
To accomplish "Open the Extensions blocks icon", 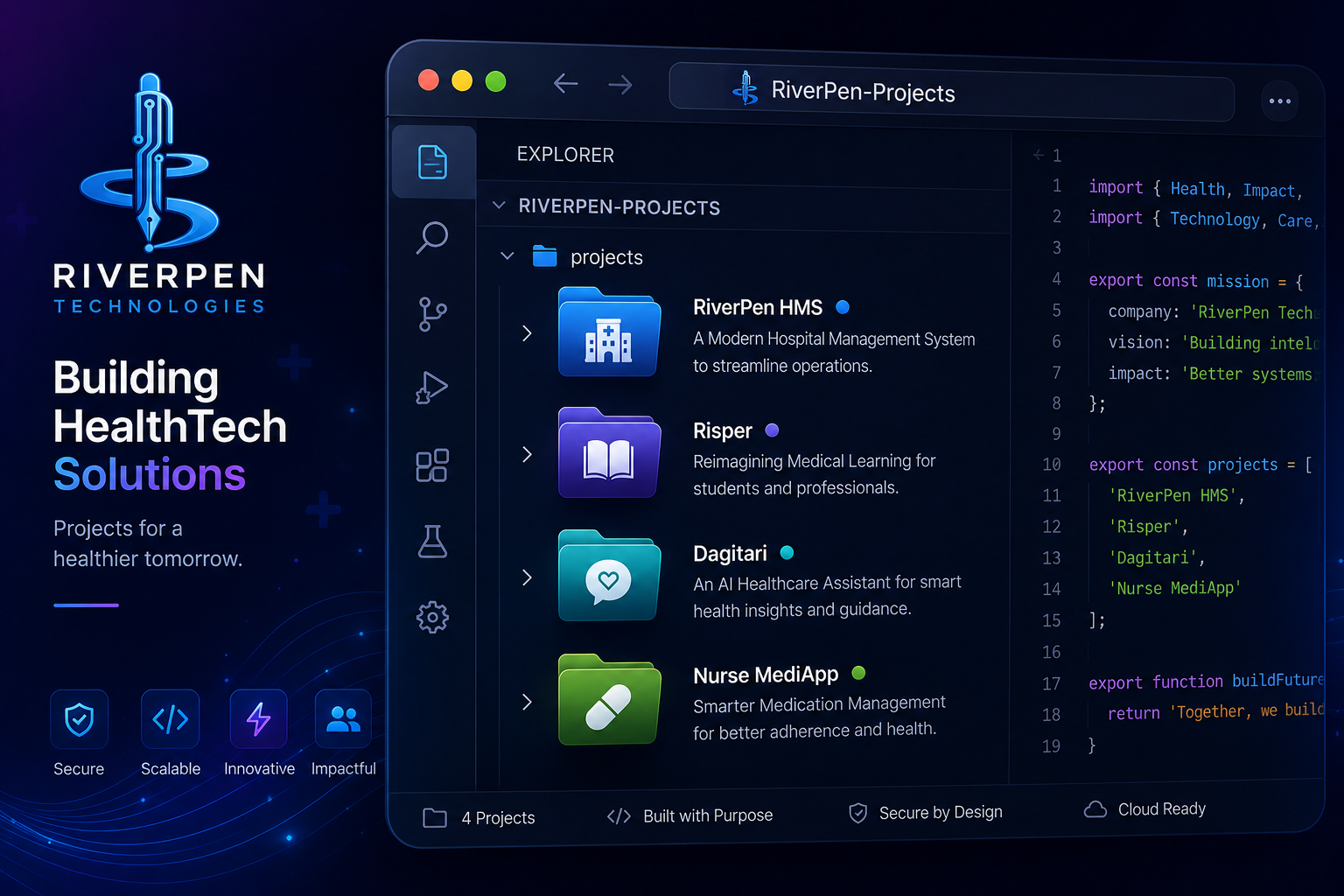I will (432, 465).
